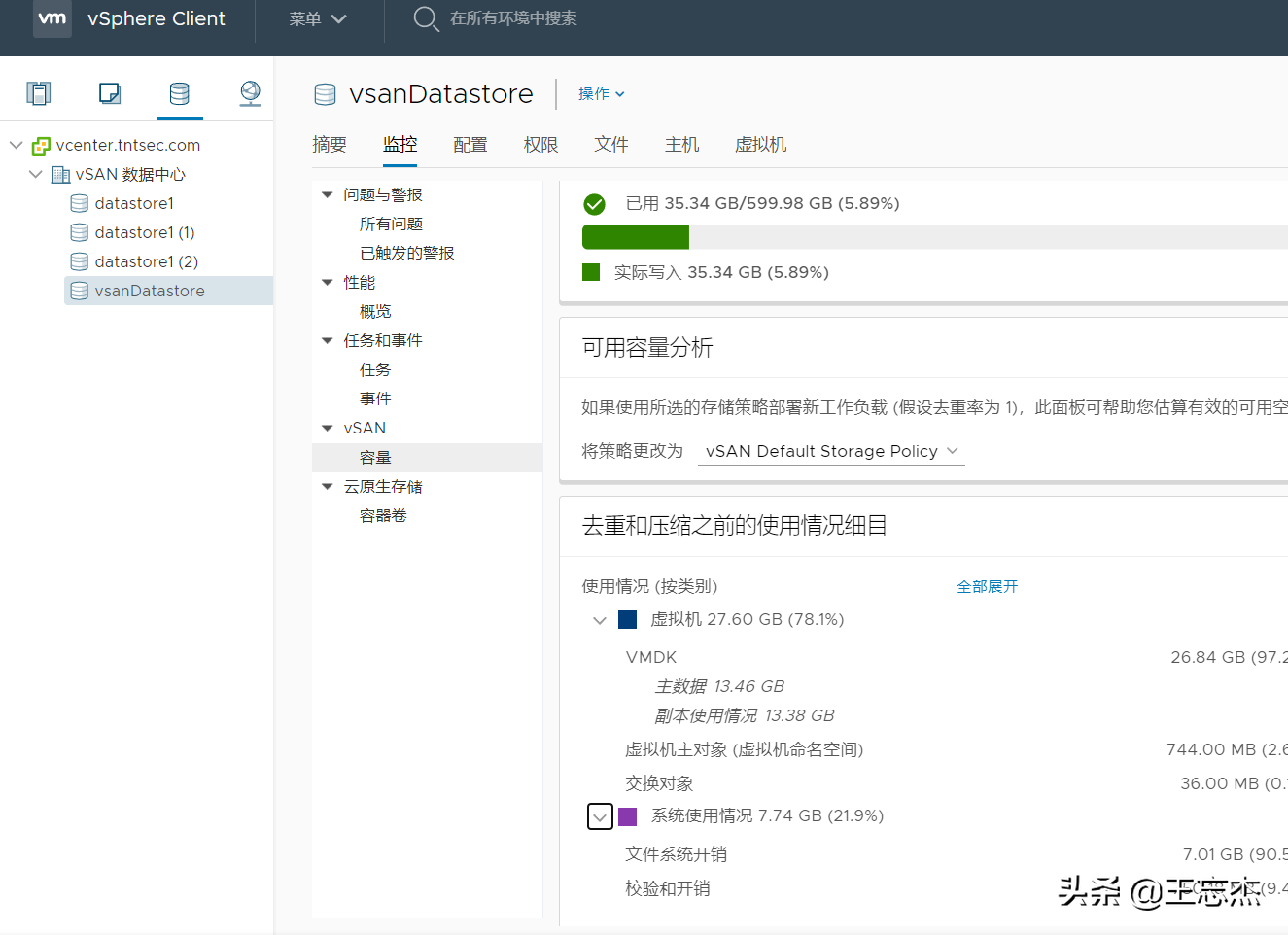This screenshot has width=1288, height=935.
Task: Click the green 实际写入 legend swatch
Action: 591,272
